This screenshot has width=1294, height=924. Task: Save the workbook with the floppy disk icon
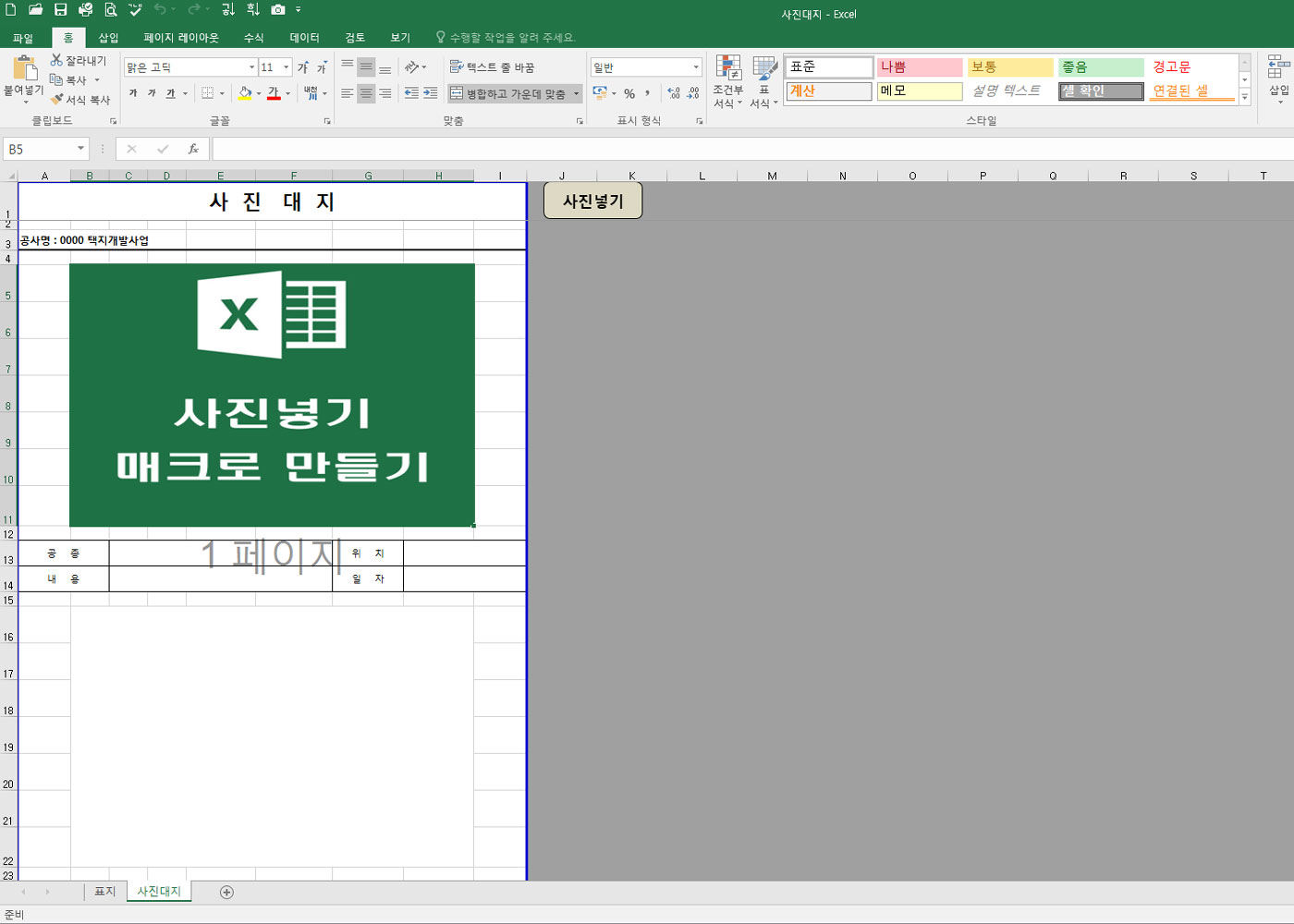click(x=60, y=9)
